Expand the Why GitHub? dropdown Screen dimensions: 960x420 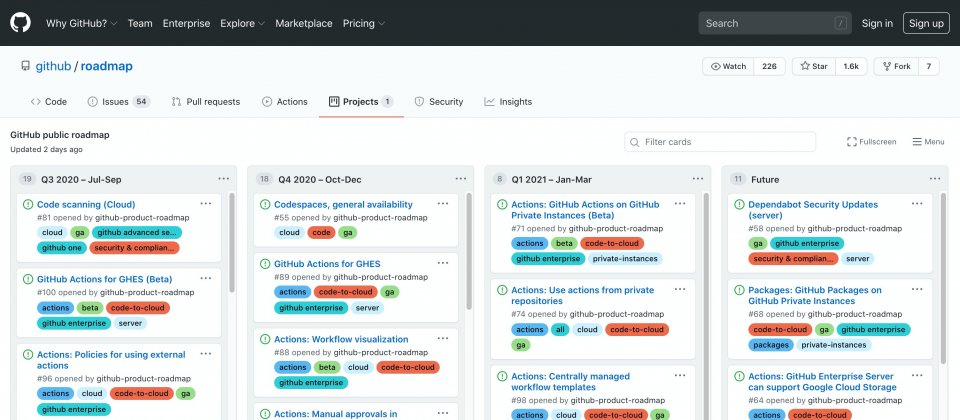(84, 23)
